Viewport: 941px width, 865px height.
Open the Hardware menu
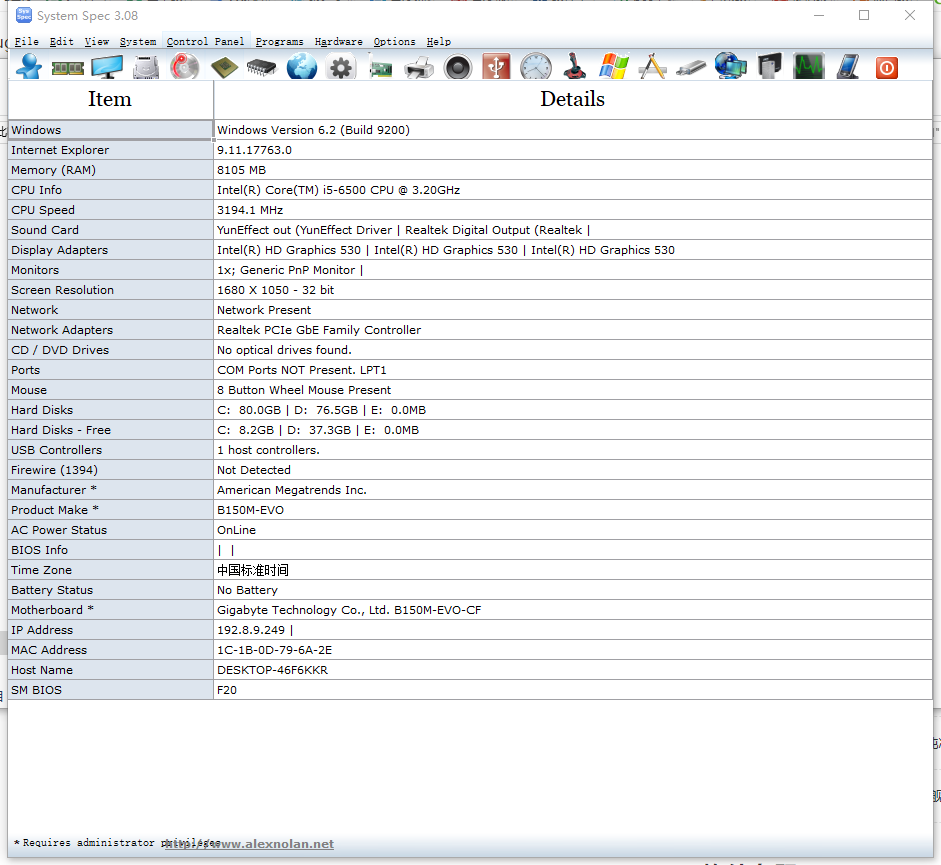338,41
